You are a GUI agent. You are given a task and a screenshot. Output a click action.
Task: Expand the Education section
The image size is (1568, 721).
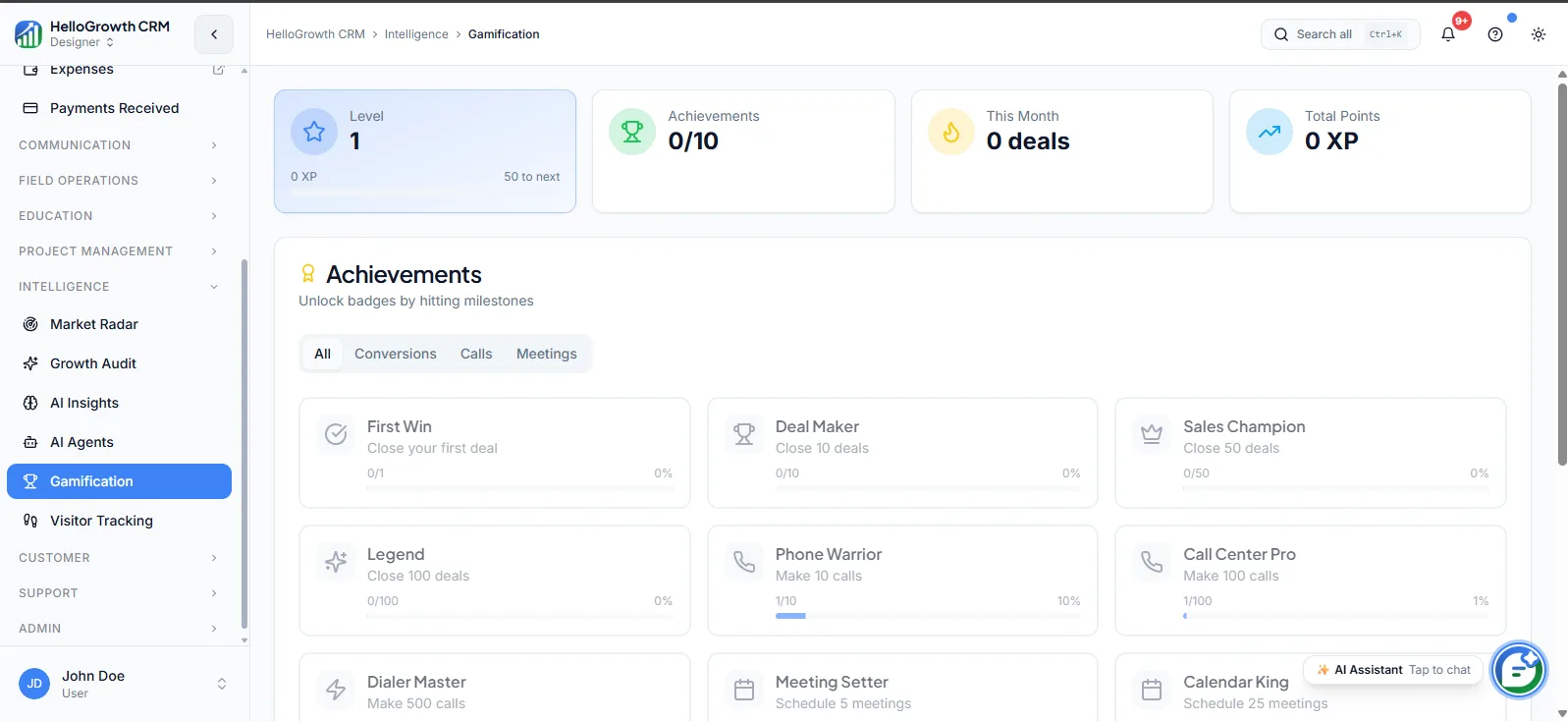point(118,216)
